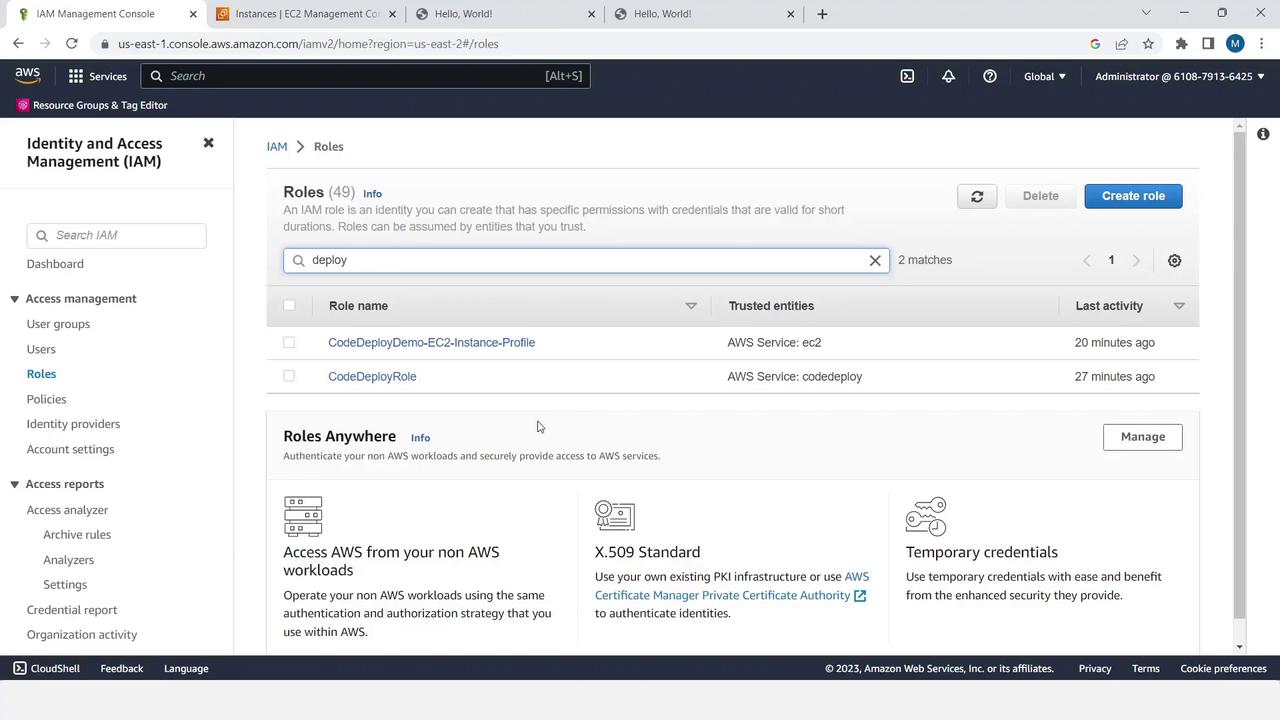Open the tab search dropdown arrow

pyautogui.click(x=1146, y=13)
